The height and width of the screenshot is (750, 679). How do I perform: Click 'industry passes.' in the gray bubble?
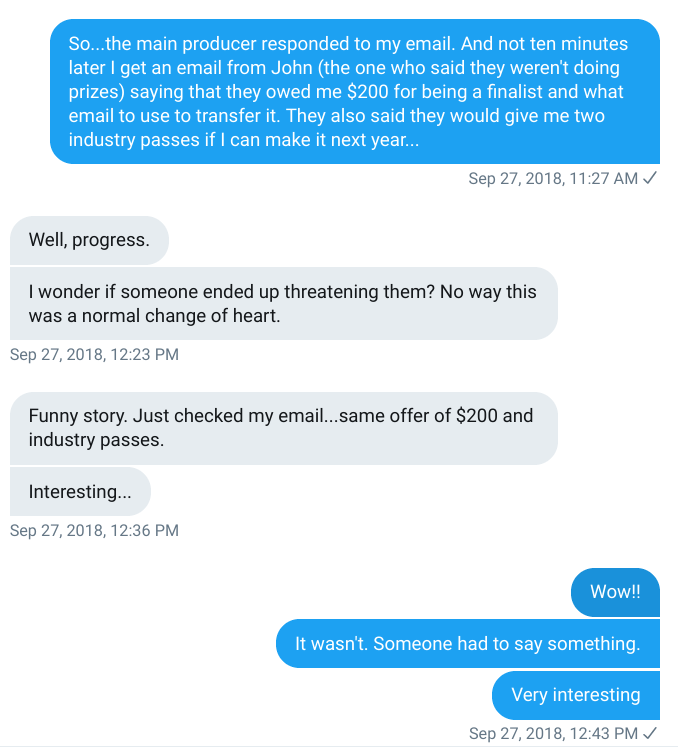(x=96, y=440)
